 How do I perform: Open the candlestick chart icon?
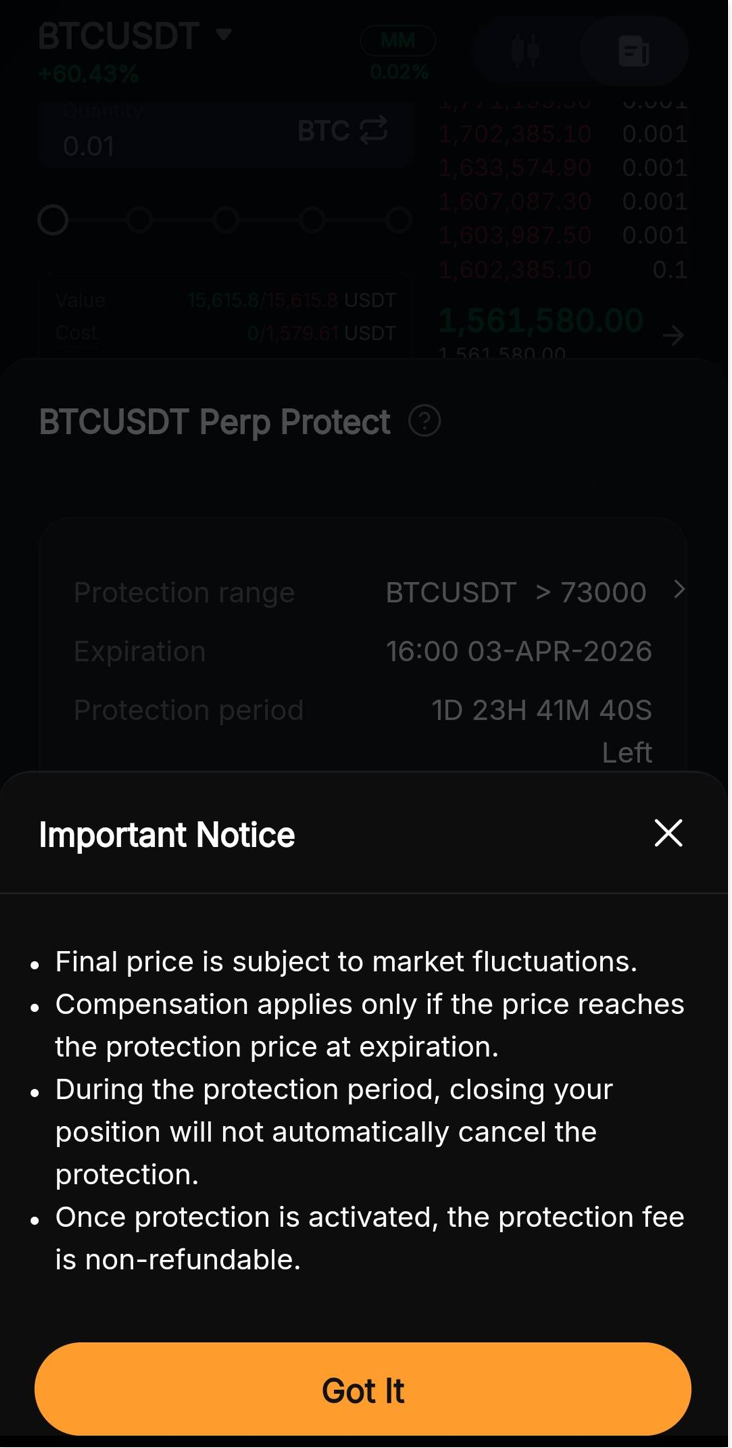pyautogui.click(x=526, y=50)
